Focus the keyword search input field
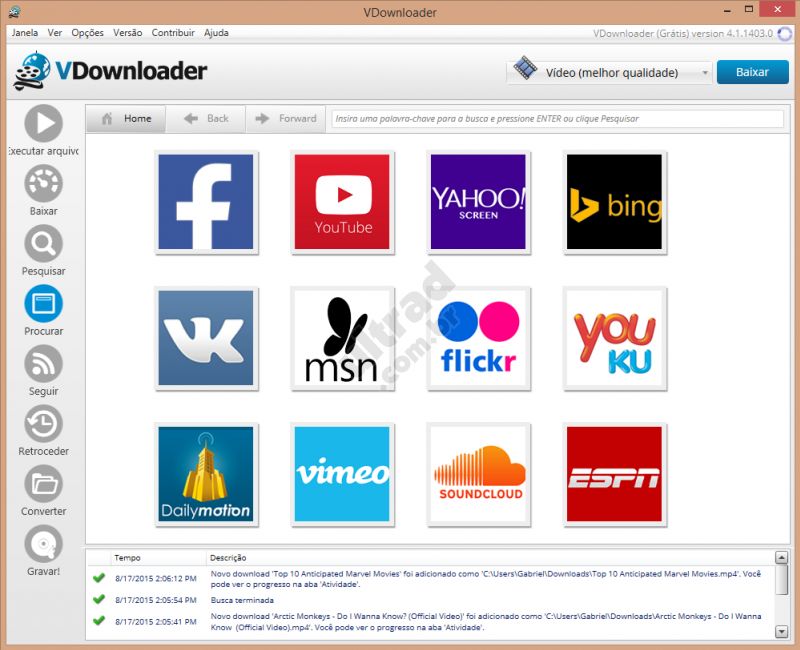The image size is (800, 650). 557,119
